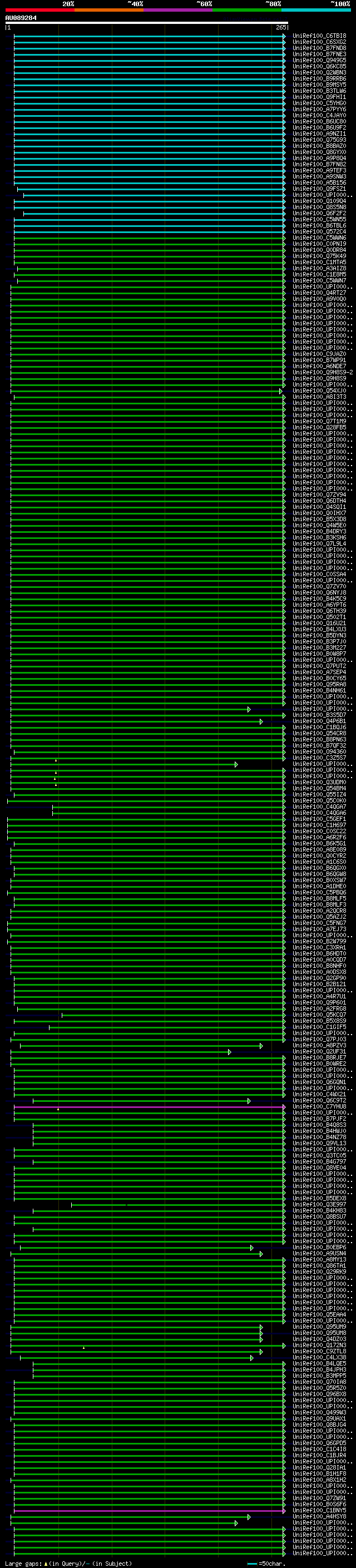Click the purple ~60% identity legend segment
Screen dimensions: 356x1568
pyautogui.click(x=179, y=10)
